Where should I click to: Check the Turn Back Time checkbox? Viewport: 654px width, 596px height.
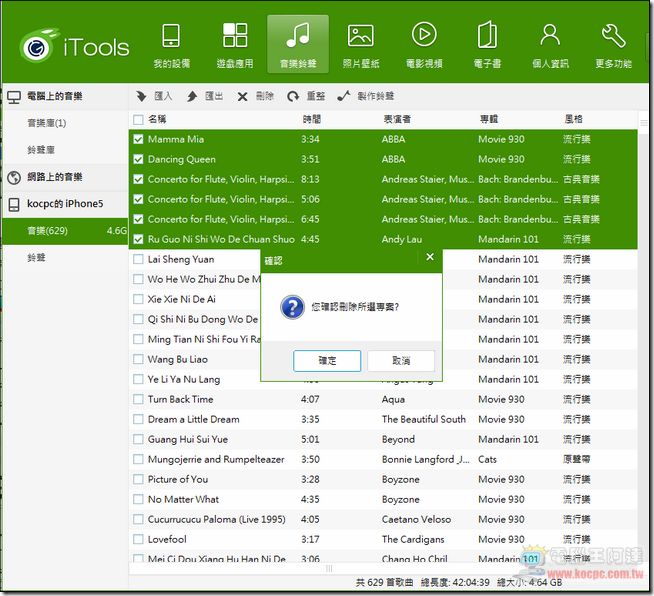(138, 400)
